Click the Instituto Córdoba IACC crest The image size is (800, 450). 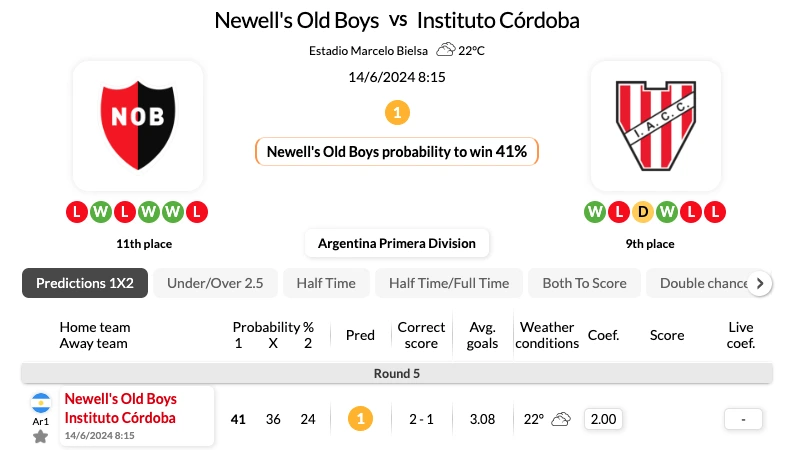coord(656,125)
